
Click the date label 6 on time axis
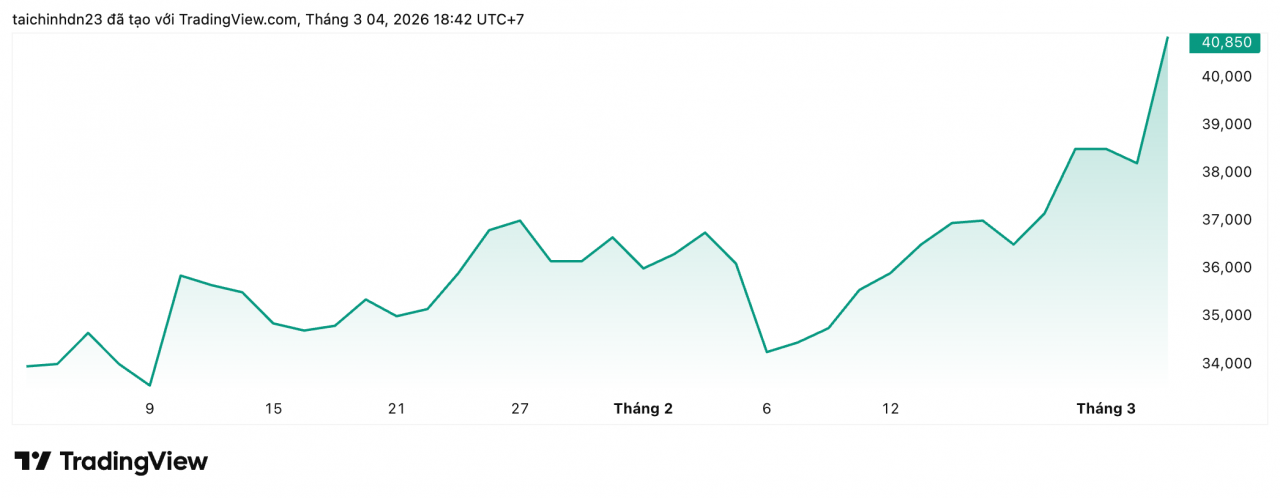(x=767, y=408)
